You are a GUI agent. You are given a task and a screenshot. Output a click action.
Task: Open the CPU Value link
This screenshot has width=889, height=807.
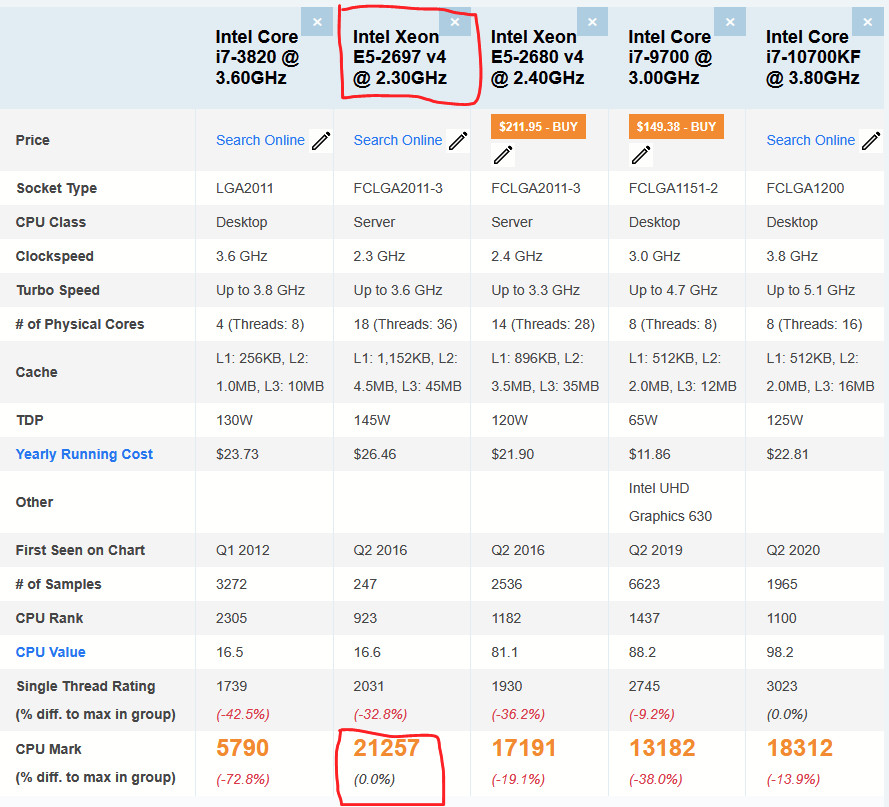coord(50,652)
